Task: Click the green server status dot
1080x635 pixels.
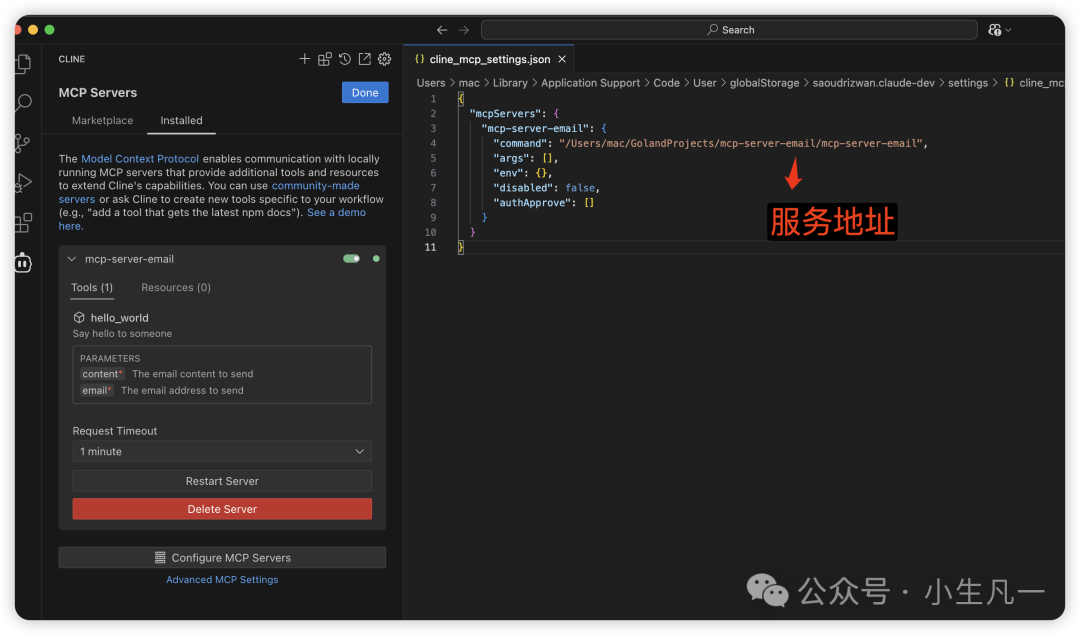Action: (x=376, y=259)
